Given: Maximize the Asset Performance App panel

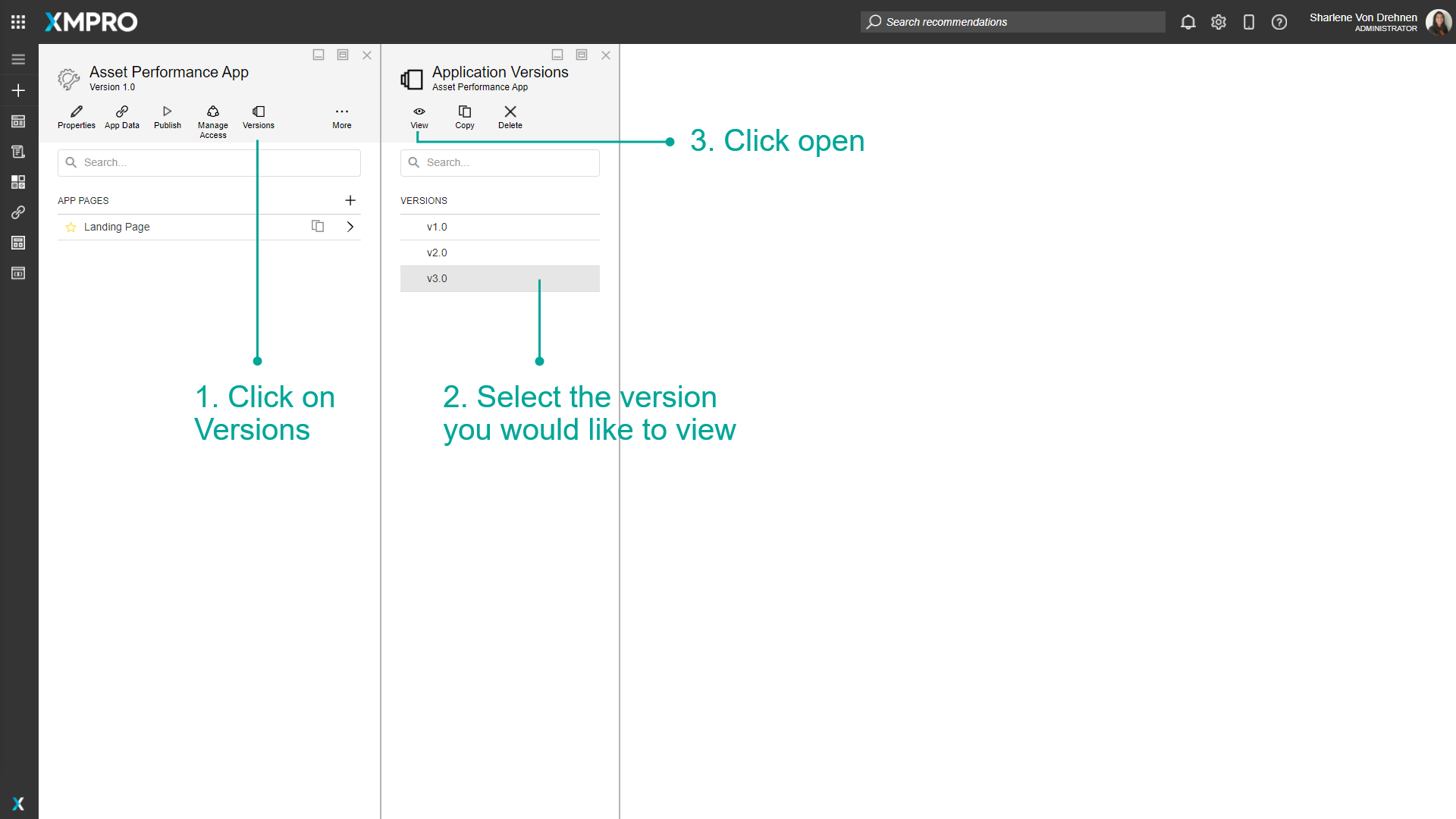Looking at the screenshot, I should pos(343,55).
